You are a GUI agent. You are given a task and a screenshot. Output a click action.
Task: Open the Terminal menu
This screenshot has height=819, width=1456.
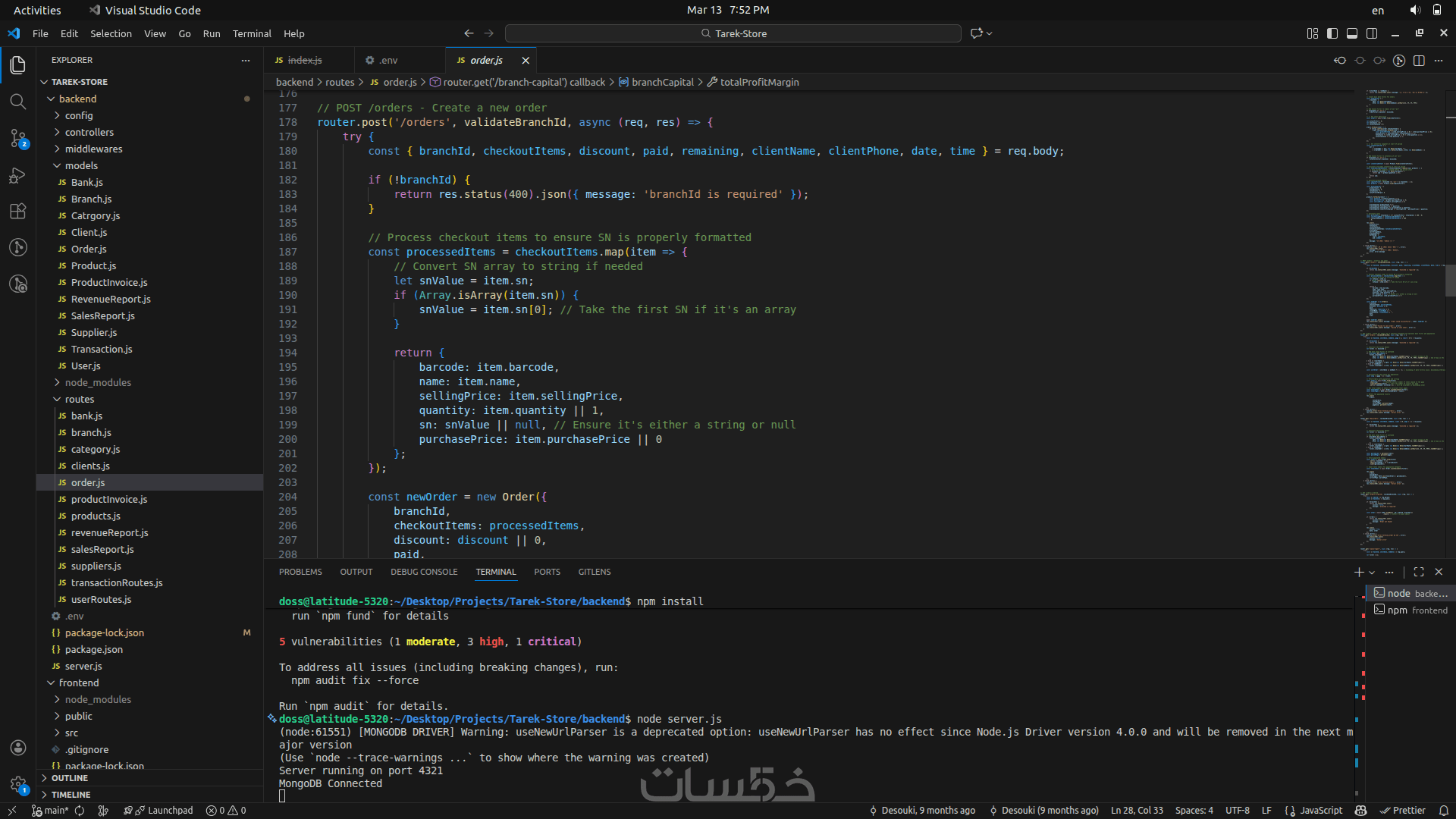coord(252,33)
